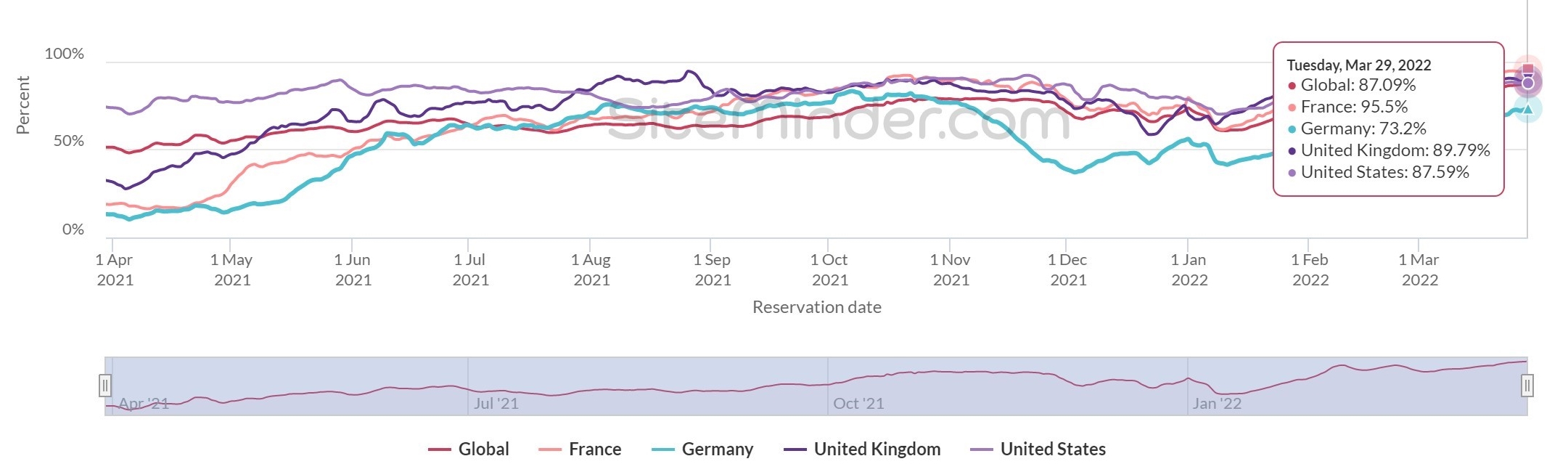
Task: Hide the France series via legend label
Action: click(x=594, y=449)
